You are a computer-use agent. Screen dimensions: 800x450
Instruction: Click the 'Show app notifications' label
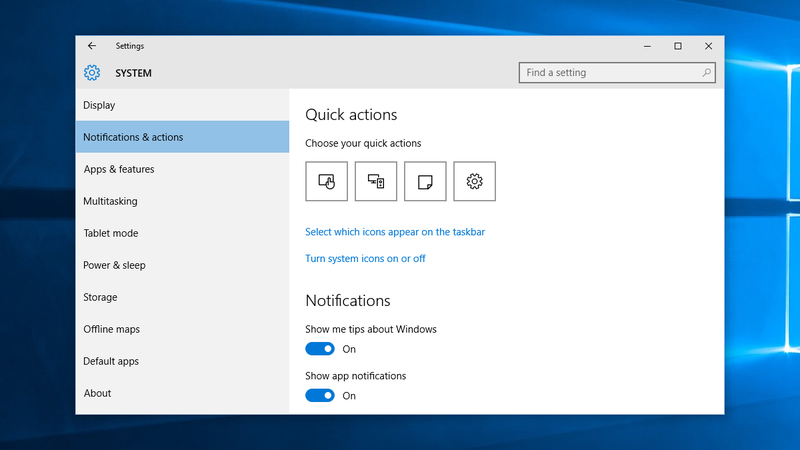[x=356, y=376]
